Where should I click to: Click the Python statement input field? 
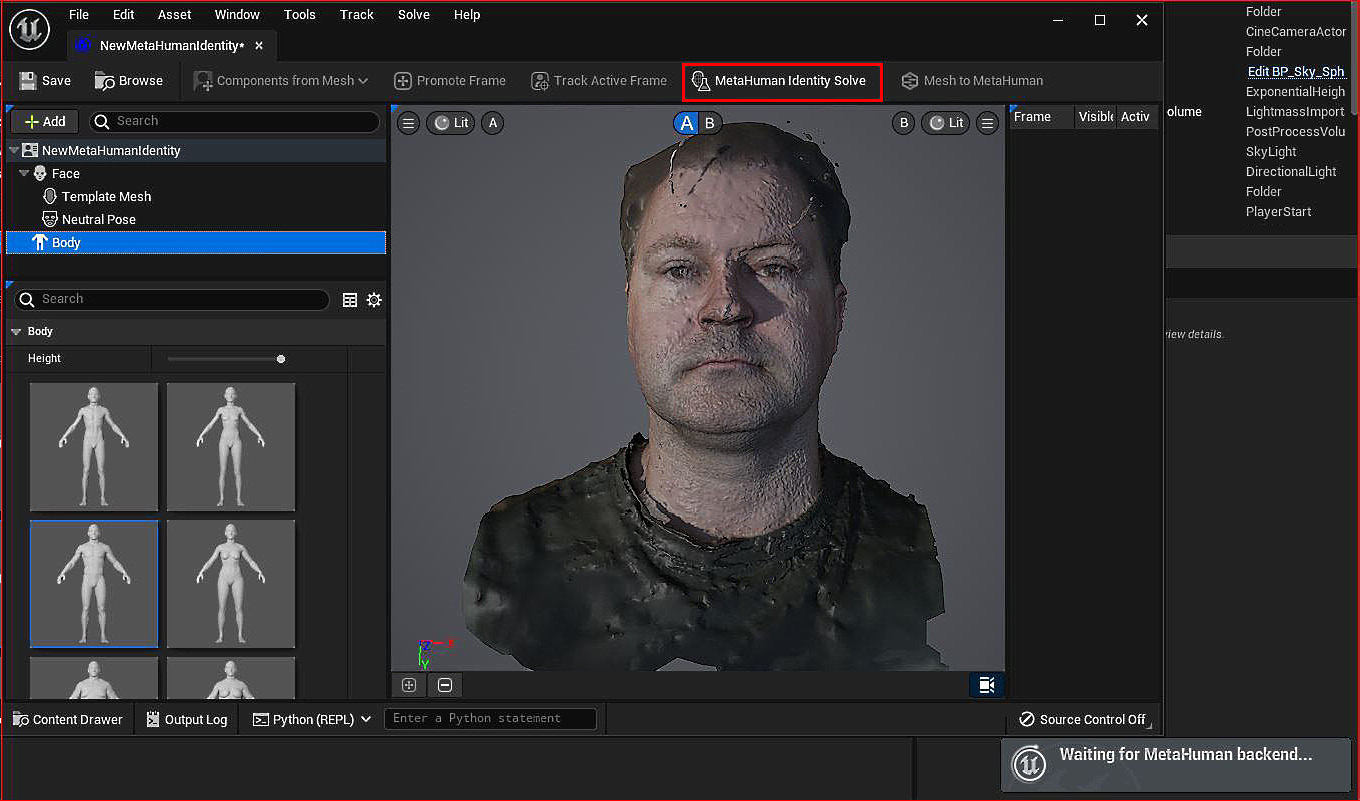coord(490,718)
